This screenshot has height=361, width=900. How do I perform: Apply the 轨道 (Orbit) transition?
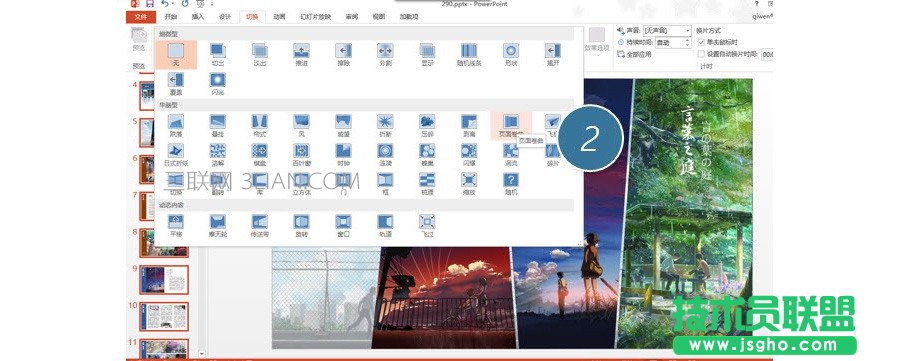point(385,226)
